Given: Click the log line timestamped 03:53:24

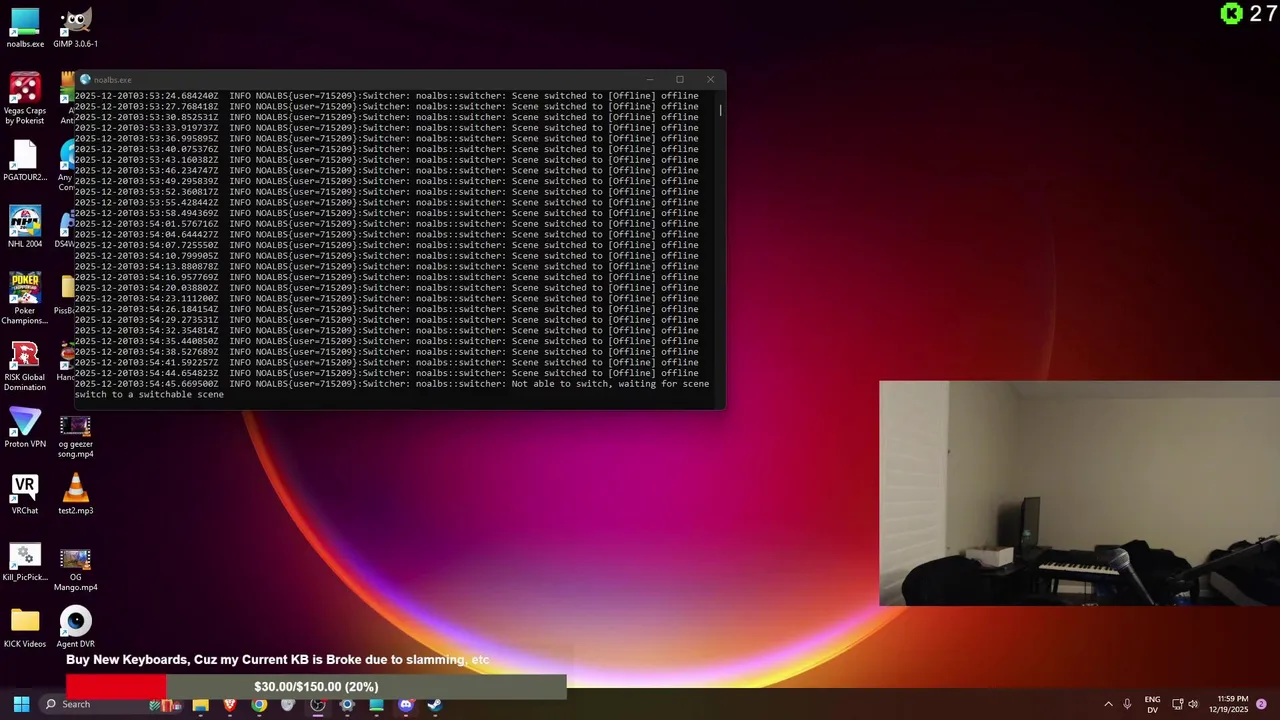Looking at the screenshot, I should coord(386,96).
